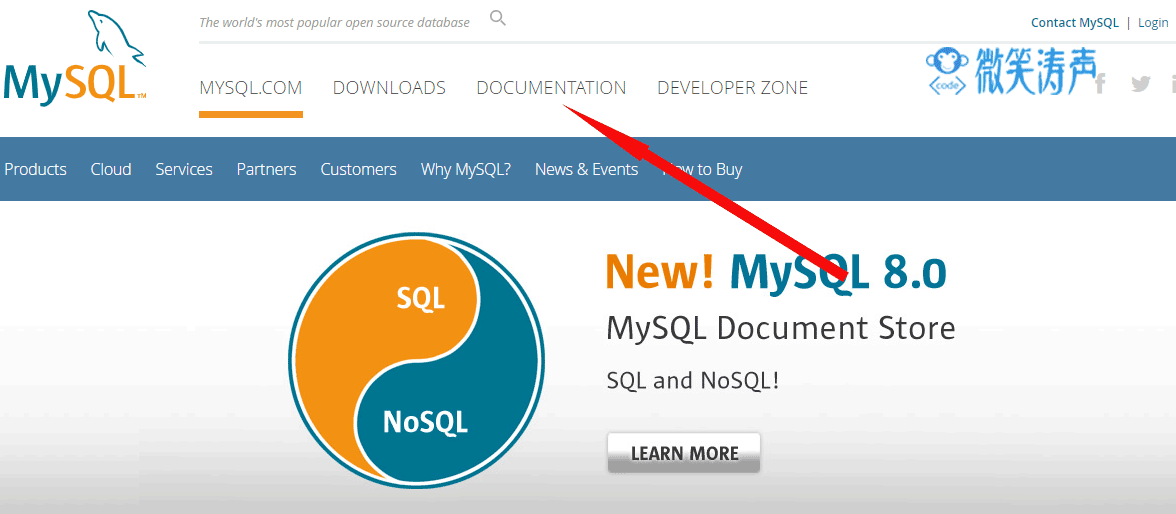Click the open source database tagline
This screenshot has width=1176, height=514.
point(334,23)
